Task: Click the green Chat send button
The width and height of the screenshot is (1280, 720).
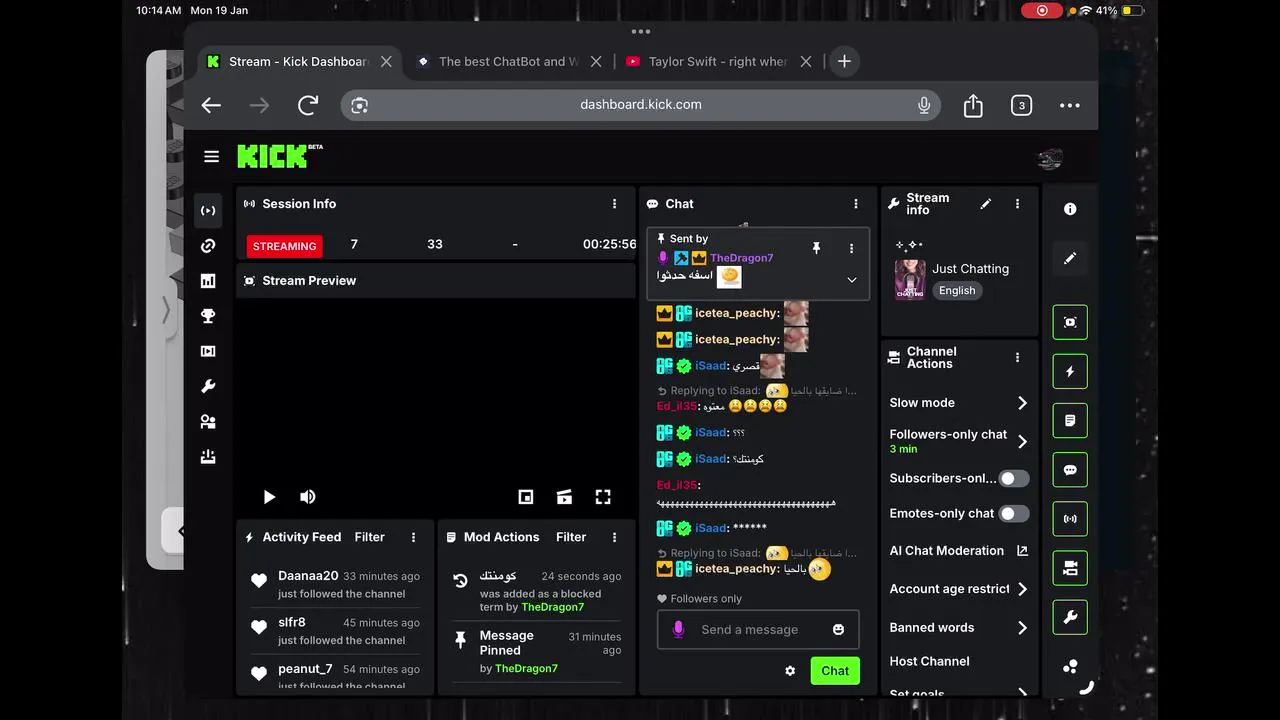Action: click(x=835, y=671)
